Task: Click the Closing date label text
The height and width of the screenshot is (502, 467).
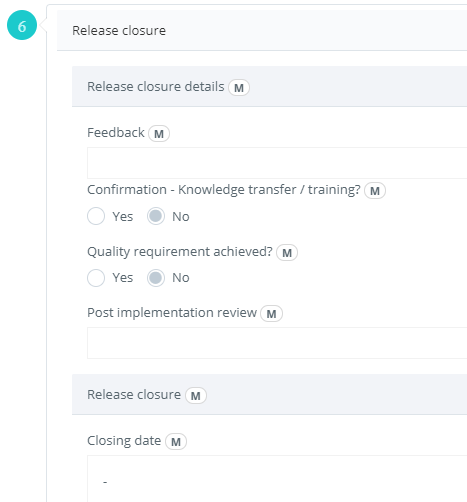Action: pyautogui.click(x=124, y=441)
